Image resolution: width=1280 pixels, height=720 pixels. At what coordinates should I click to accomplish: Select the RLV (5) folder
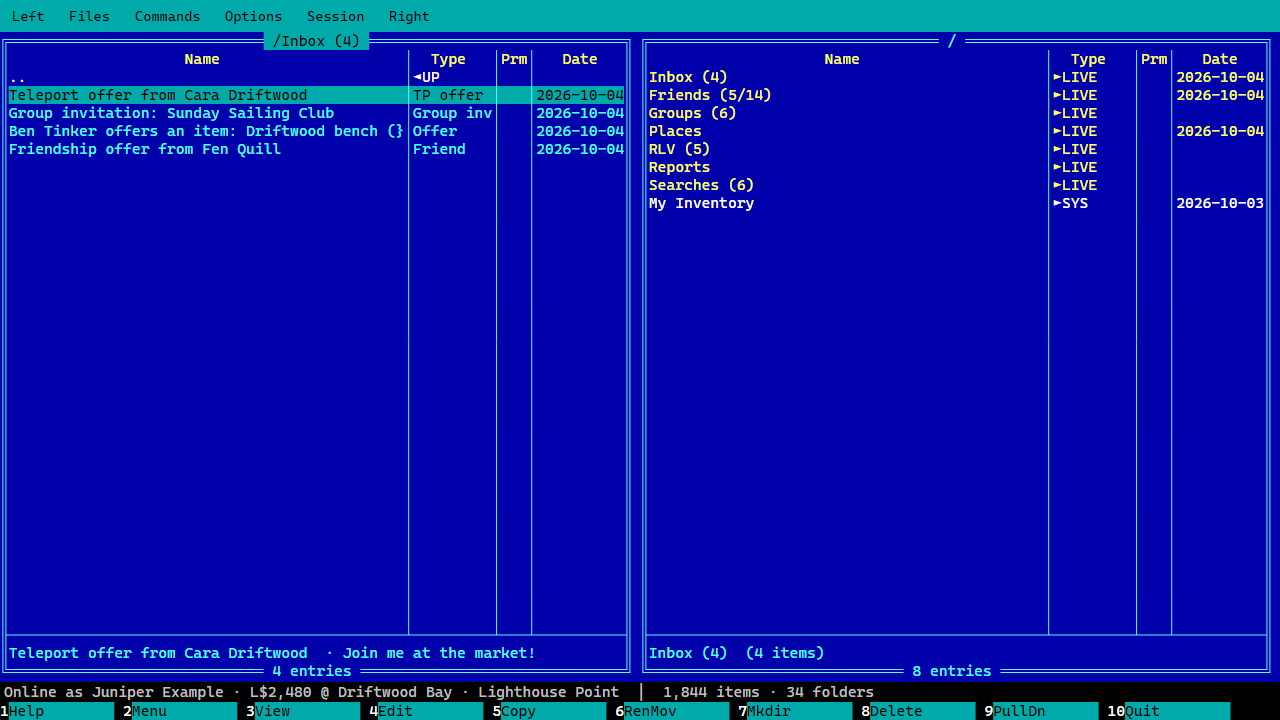(x=956, y=149)
